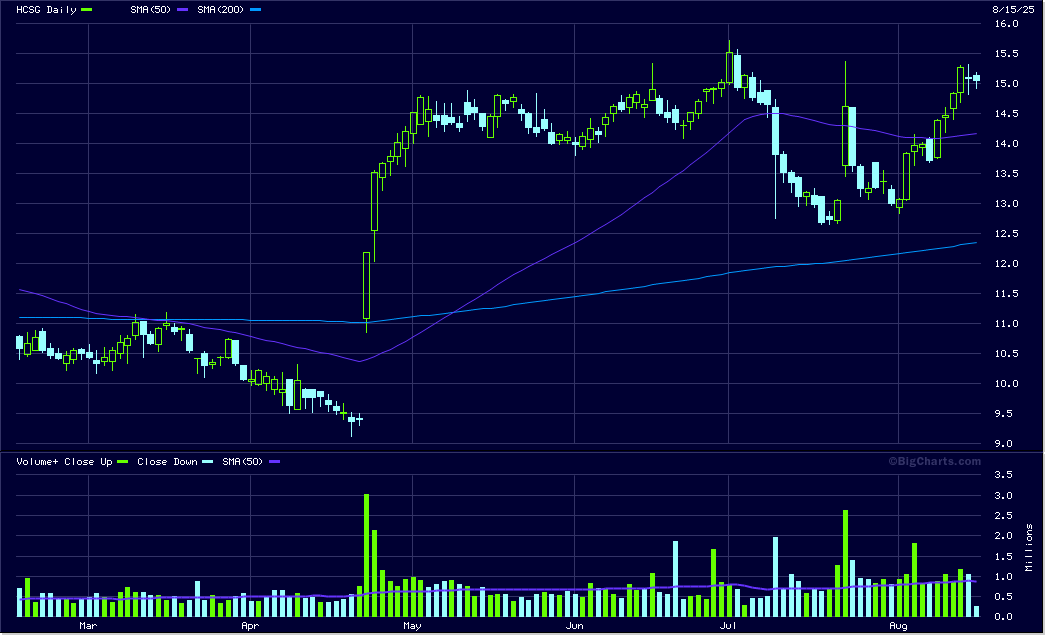The width and height of the screenshot is (1045, 635).
Task: Select the Mar month label
Action: (88, 626)
